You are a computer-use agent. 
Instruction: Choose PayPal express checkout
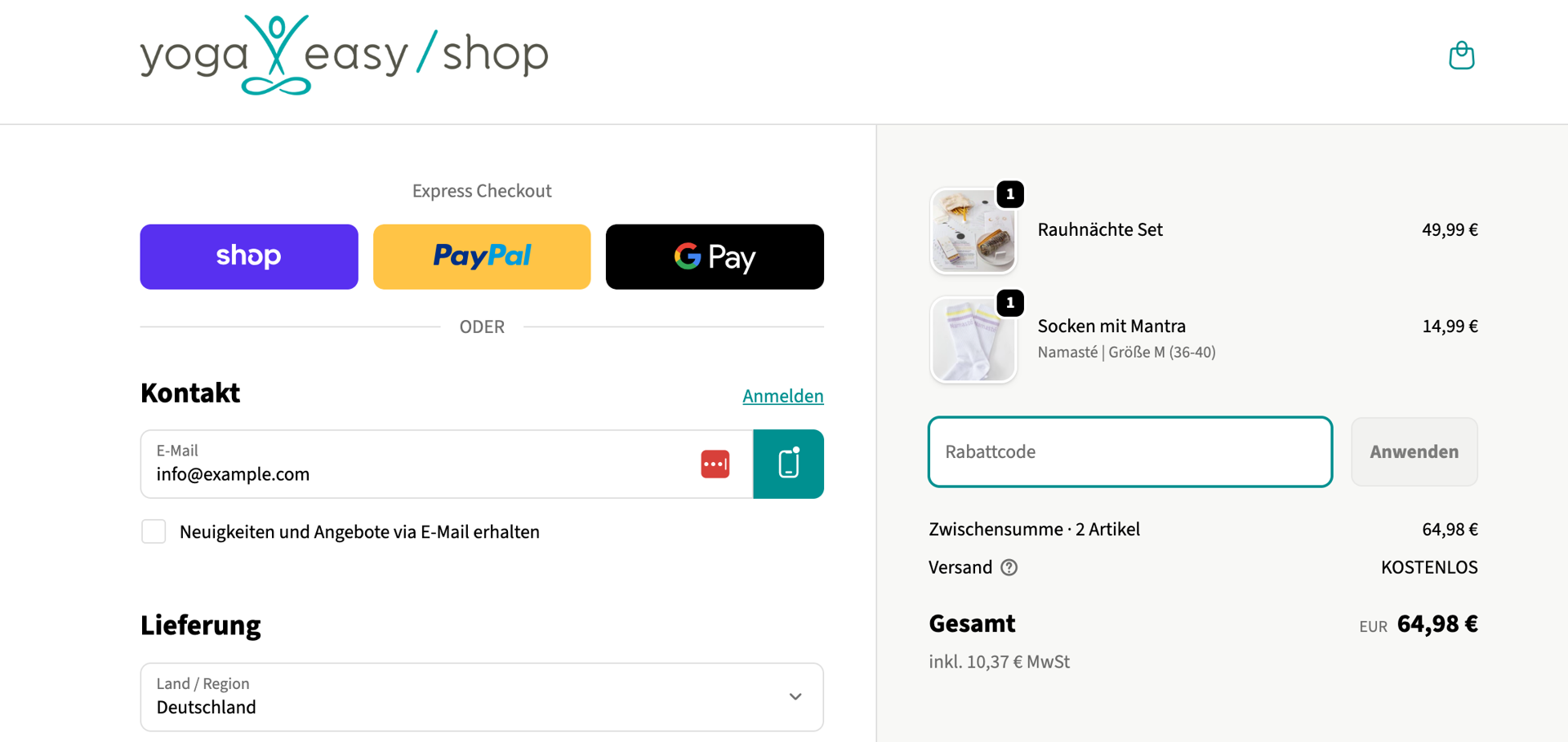point(482,256)
